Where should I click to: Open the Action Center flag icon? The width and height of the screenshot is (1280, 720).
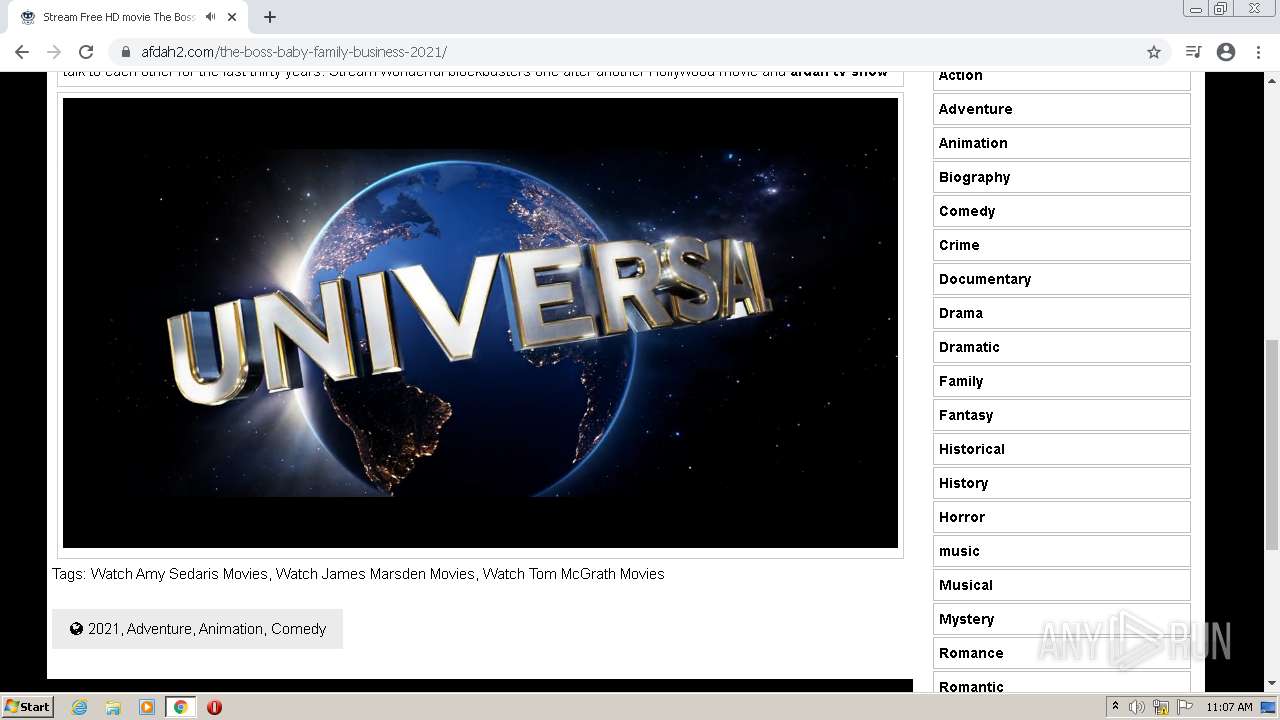[1185, 707]
